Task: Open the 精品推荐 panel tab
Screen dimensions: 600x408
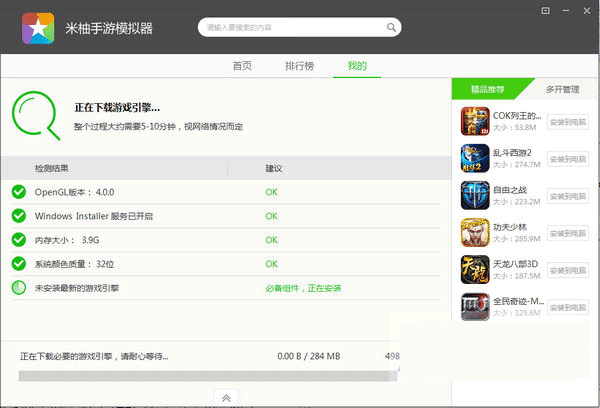Action: point(487,89)
